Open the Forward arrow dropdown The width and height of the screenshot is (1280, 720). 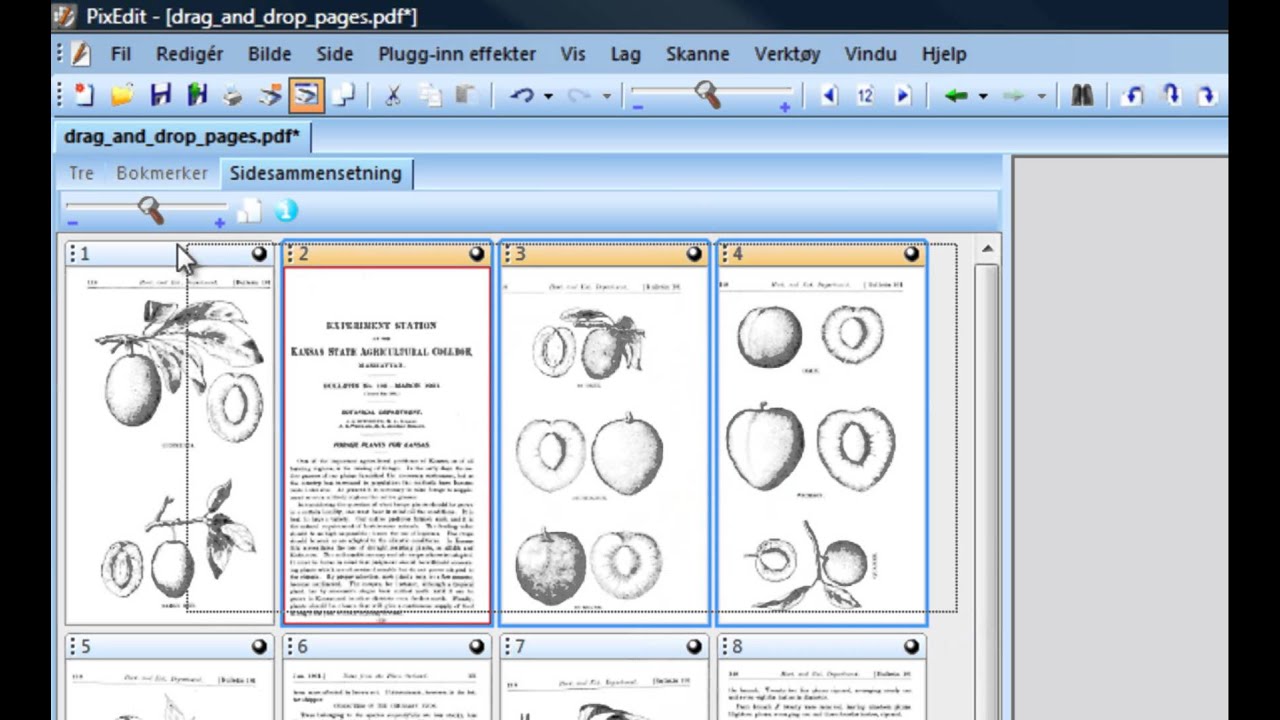(x=1041, y=97)
